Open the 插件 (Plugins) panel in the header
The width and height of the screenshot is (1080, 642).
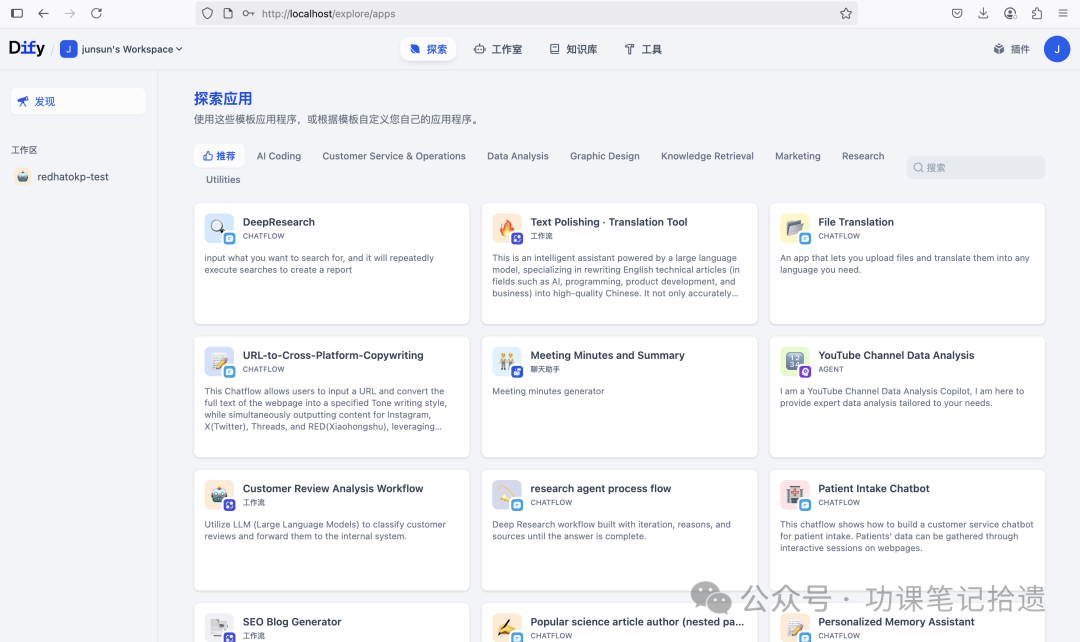[1010, 48]
